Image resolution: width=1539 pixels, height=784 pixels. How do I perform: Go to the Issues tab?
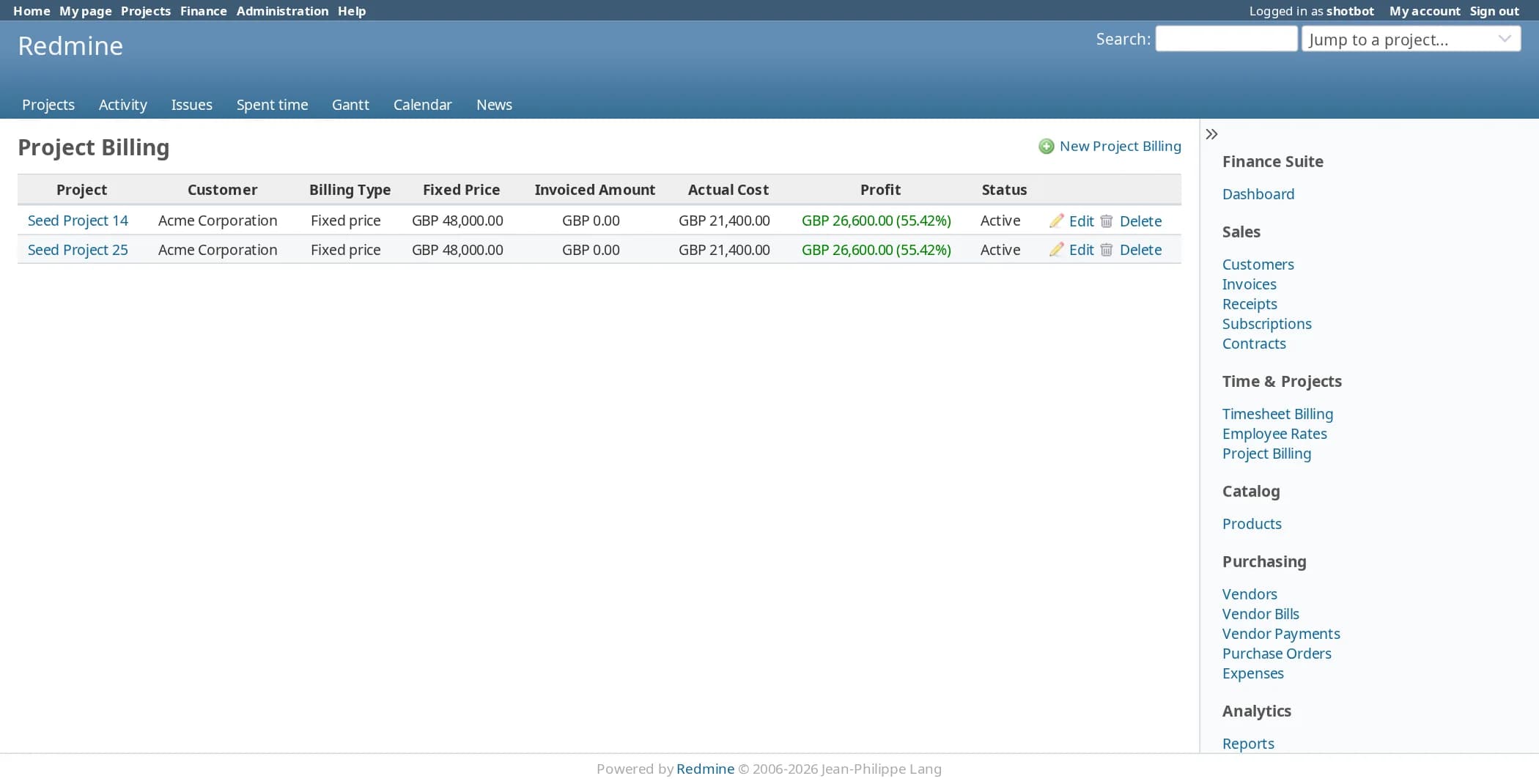pyautogui.click(x=192, y=105)
